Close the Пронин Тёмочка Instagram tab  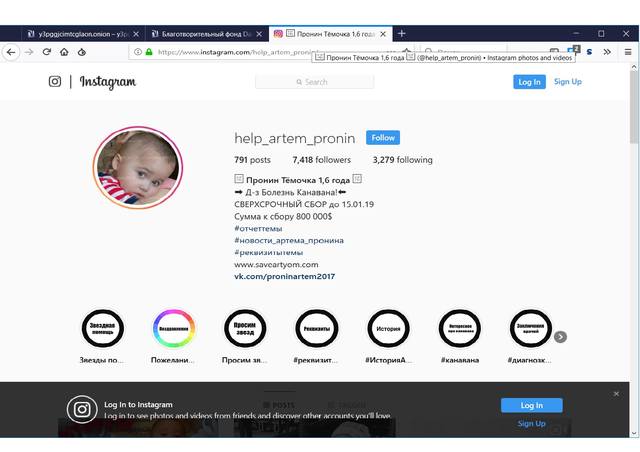pos(383,34)
